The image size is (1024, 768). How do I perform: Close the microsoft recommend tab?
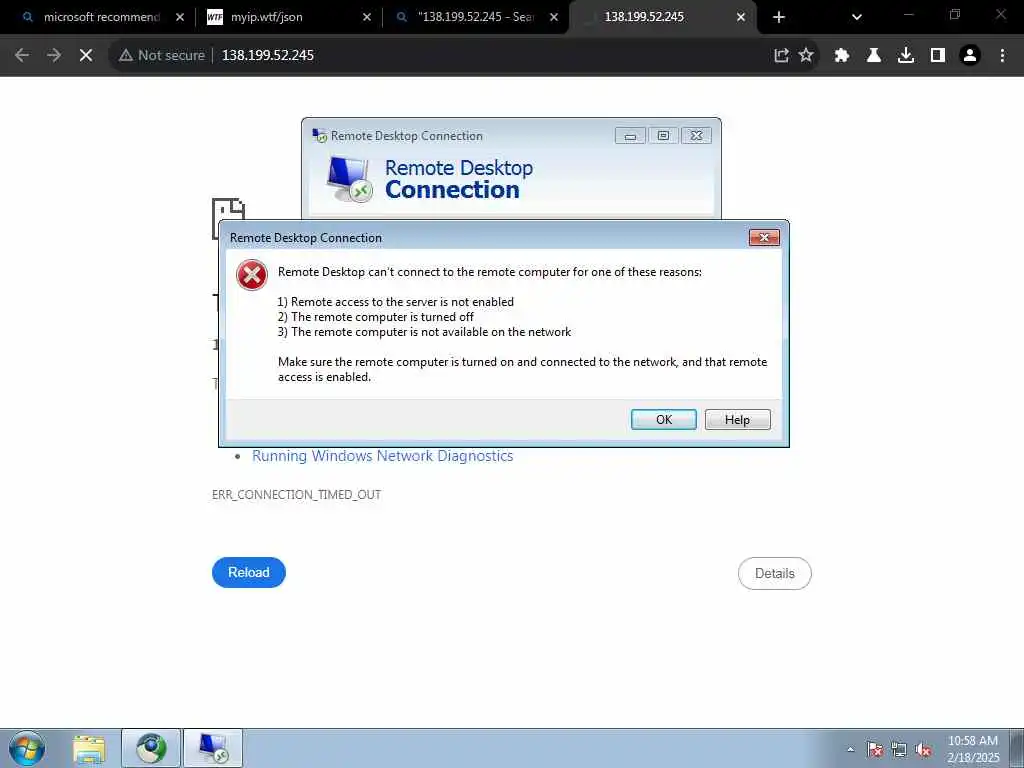[180, 18]
